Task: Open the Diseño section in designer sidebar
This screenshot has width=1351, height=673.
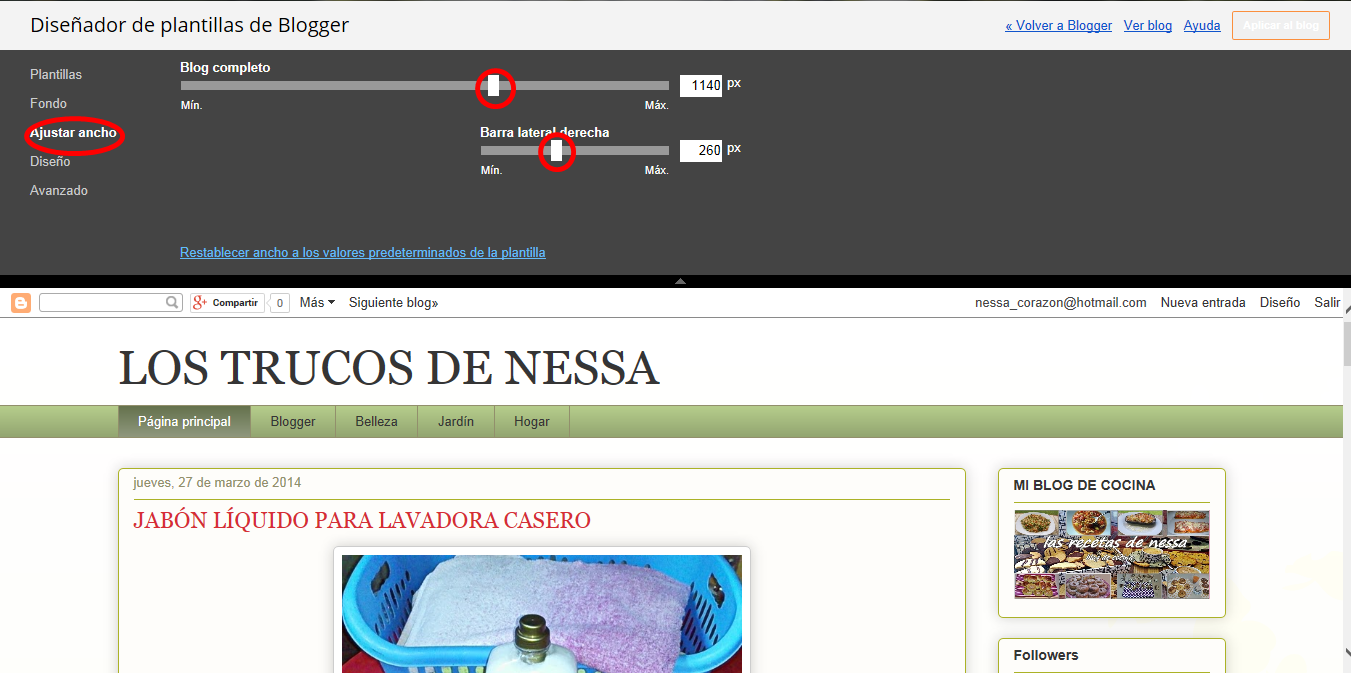Action: (x=50, y=161)
